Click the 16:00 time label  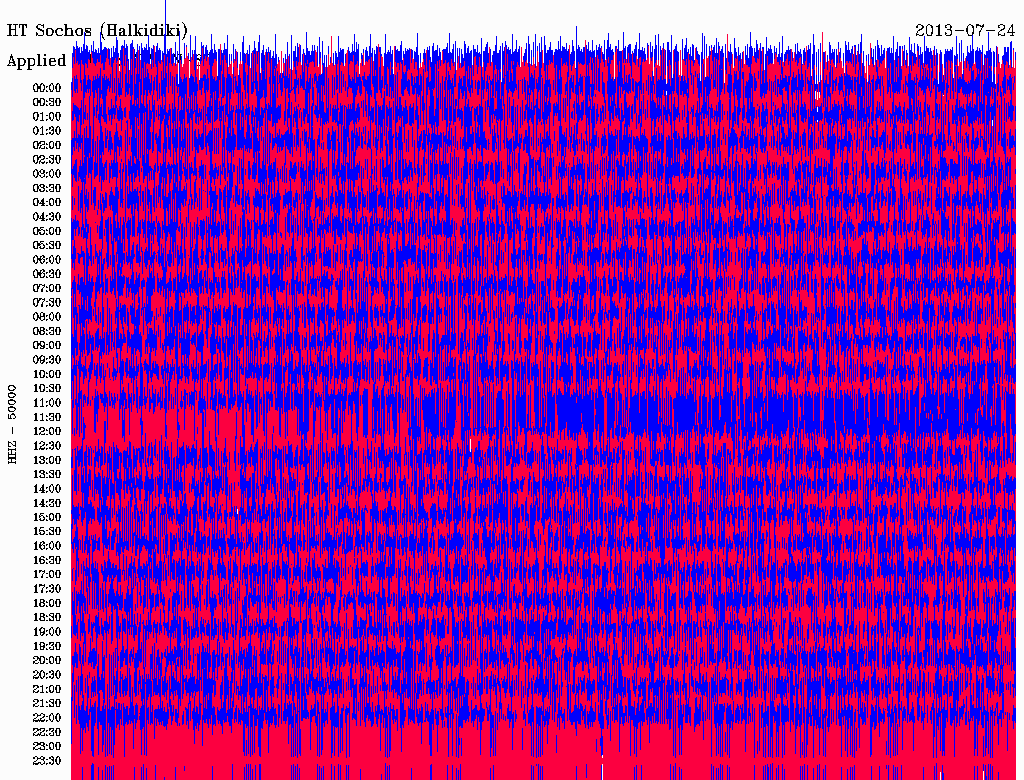pos(47,545)
